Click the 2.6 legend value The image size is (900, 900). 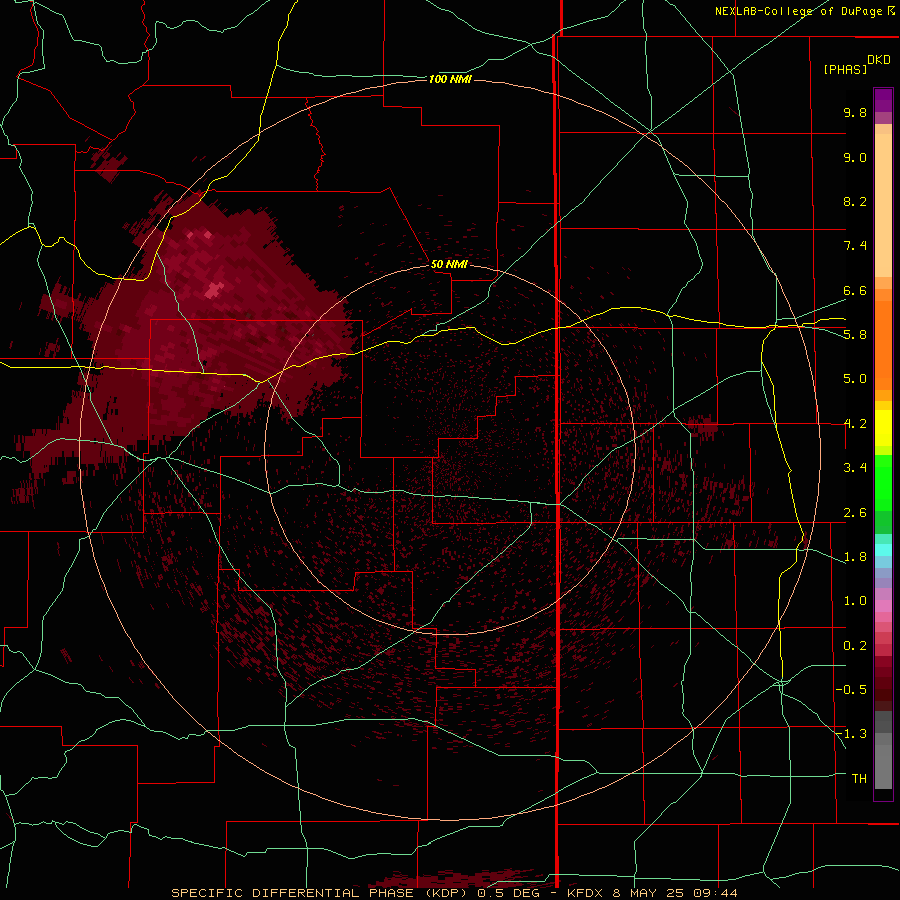click(855, 513)
